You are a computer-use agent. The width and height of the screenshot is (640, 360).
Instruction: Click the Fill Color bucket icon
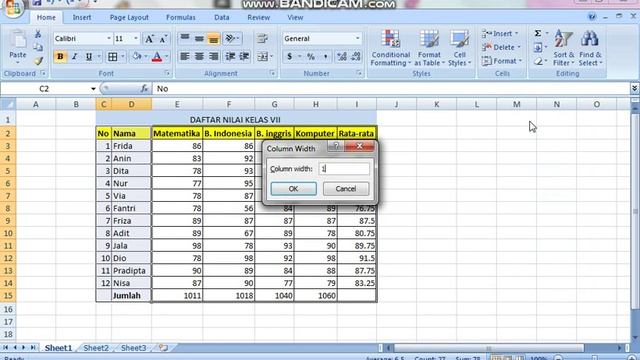tap(137, 56)
